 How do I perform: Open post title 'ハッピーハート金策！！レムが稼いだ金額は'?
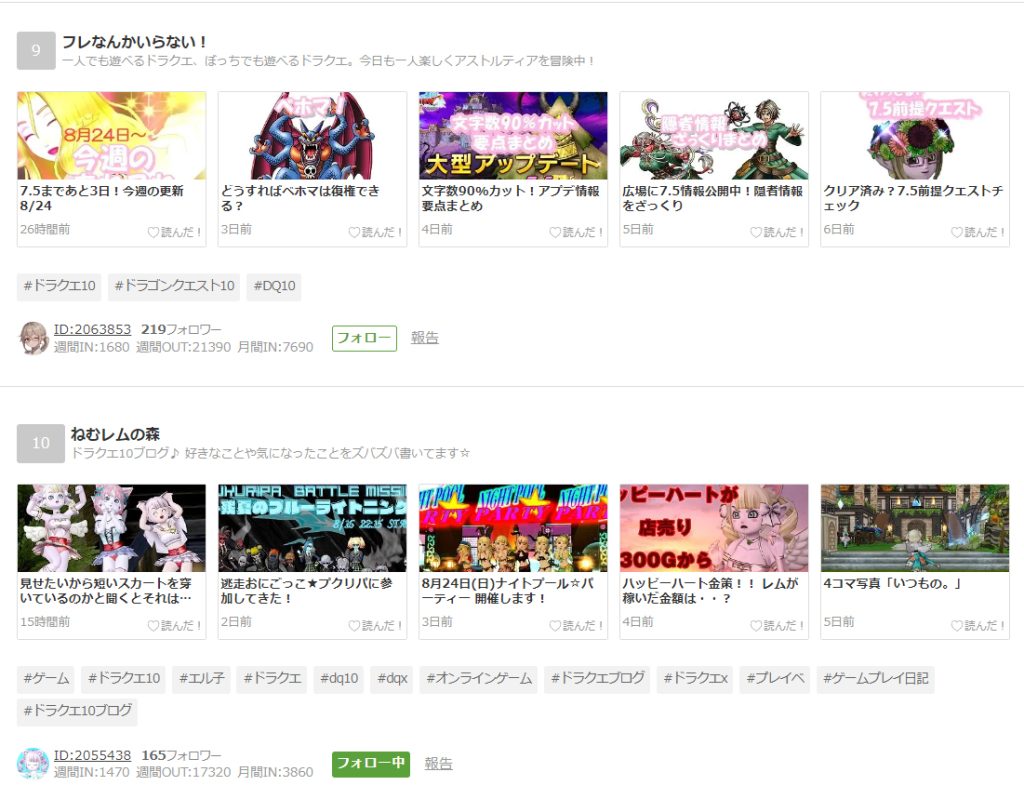pos(710,591)
